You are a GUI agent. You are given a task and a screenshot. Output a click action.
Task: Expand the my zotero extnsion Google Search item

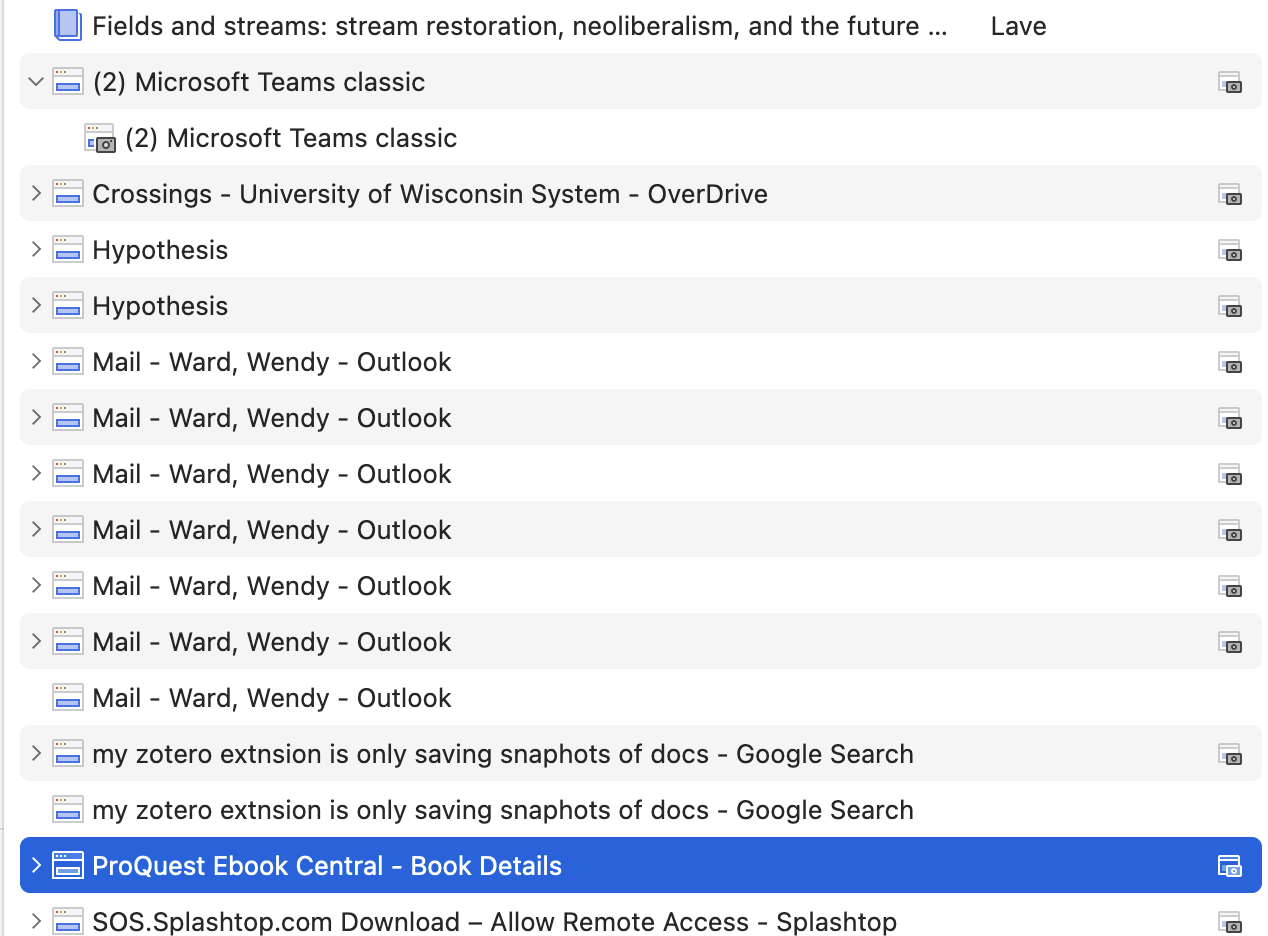[36, 753]
